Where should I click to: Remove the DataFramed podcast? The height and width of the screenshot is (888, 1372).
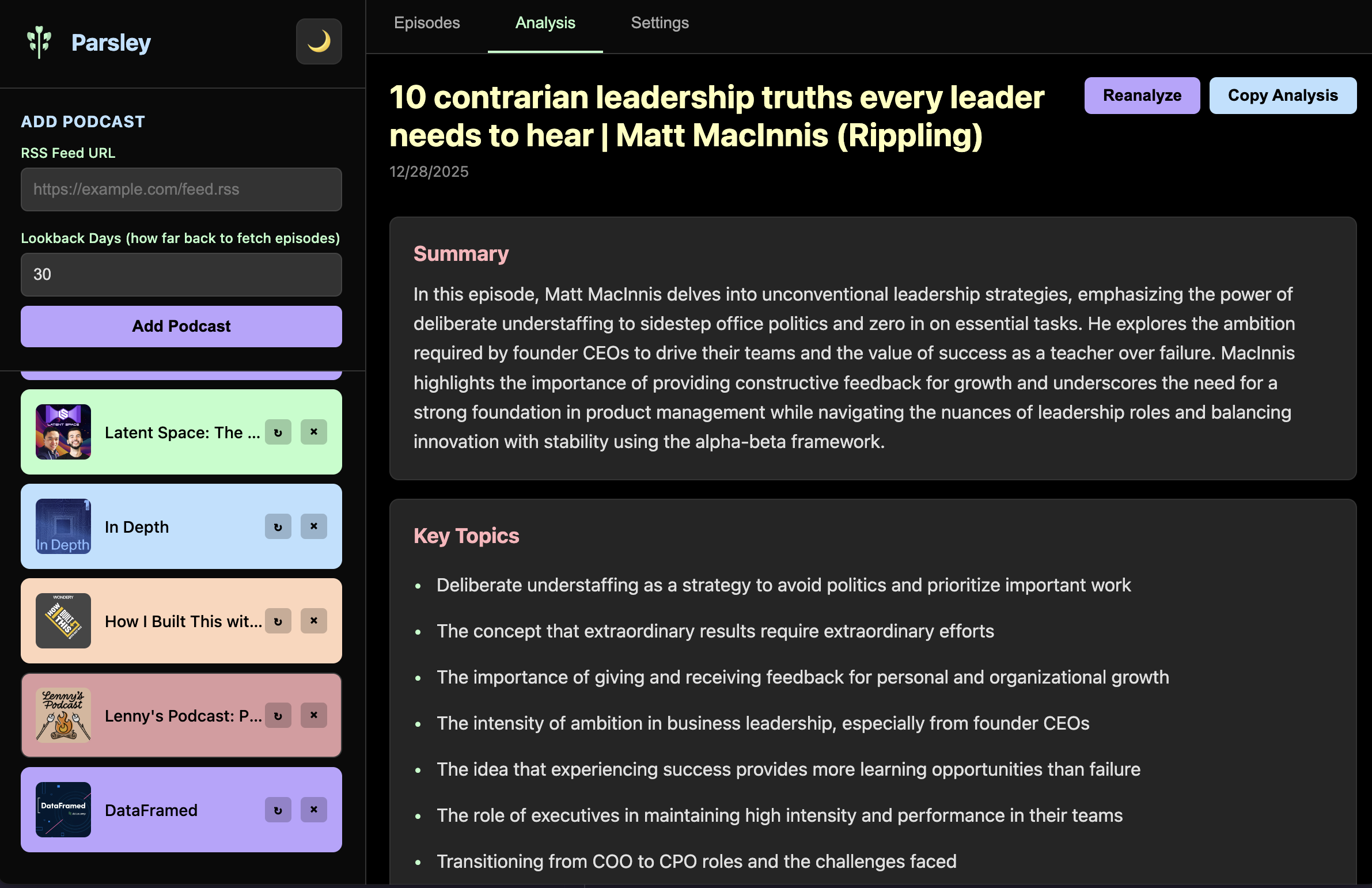click(313, 810)
